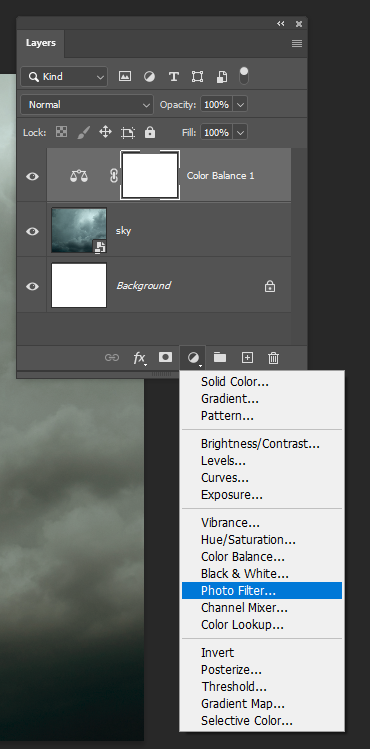Add layer mask icon

click(x=165, y=357)
